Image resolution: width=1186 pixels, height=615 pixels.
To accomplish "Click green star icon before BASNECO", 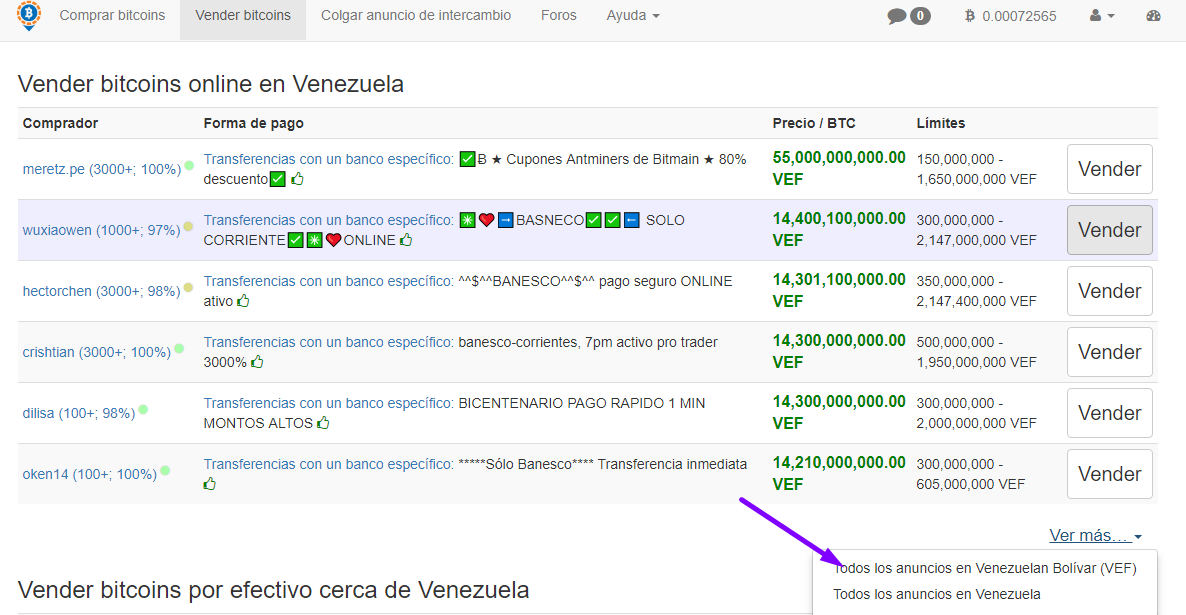I will (467, 220).
